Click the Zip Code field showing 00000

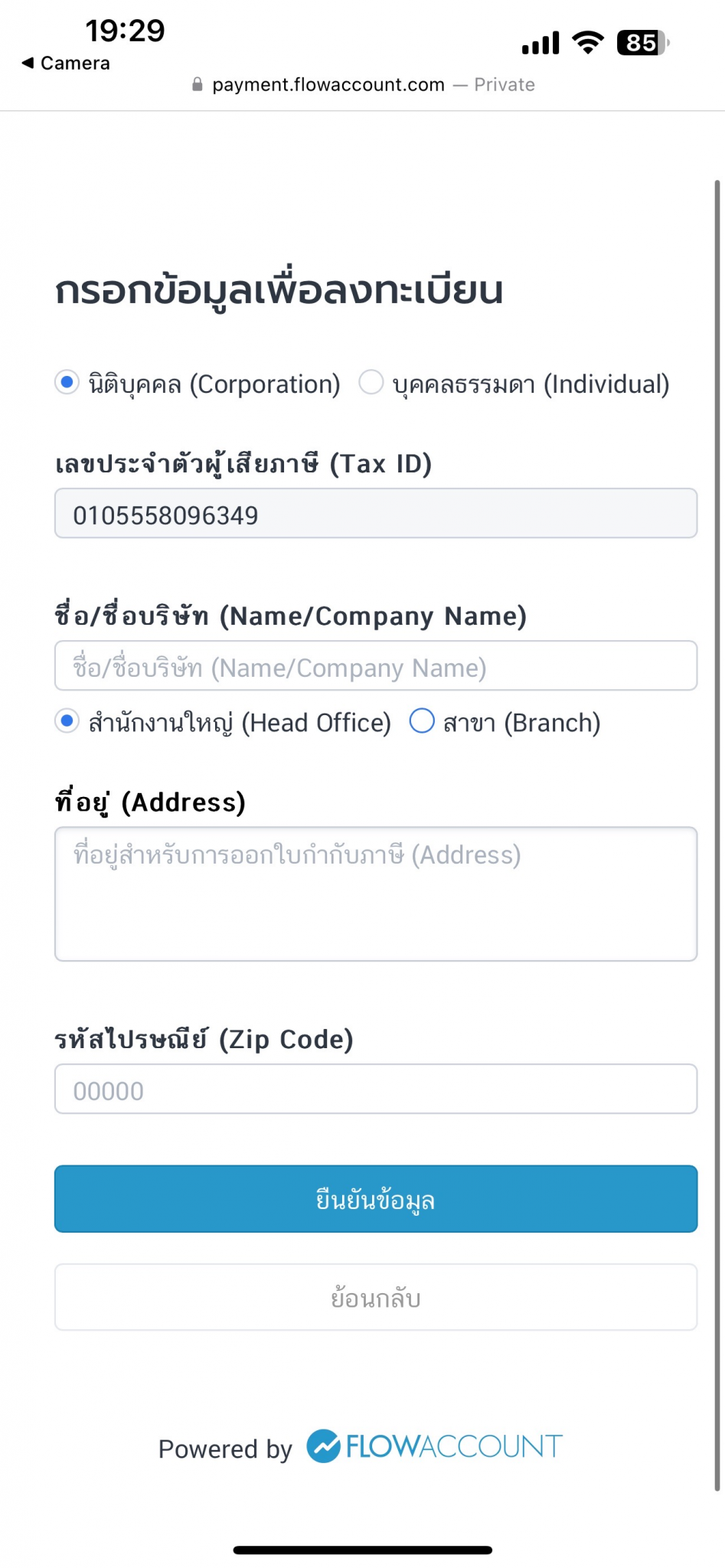click(x=375, y=1089)
